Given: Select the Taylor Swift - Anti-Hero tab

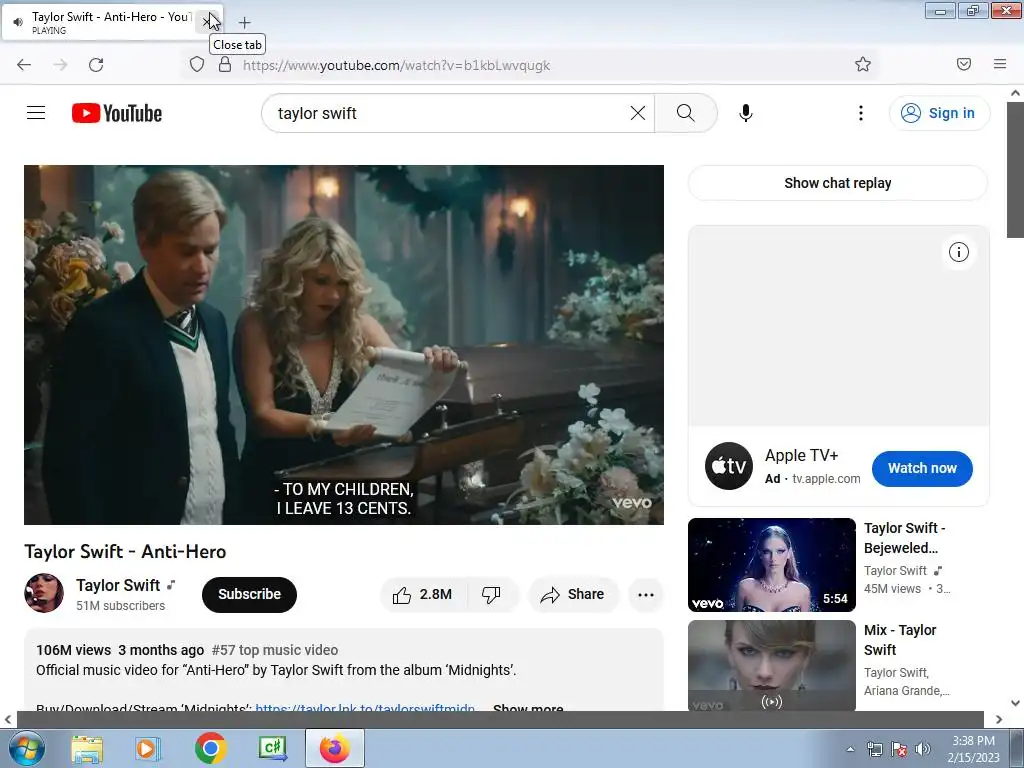Looking at the screenshot, I should [111, 22].
